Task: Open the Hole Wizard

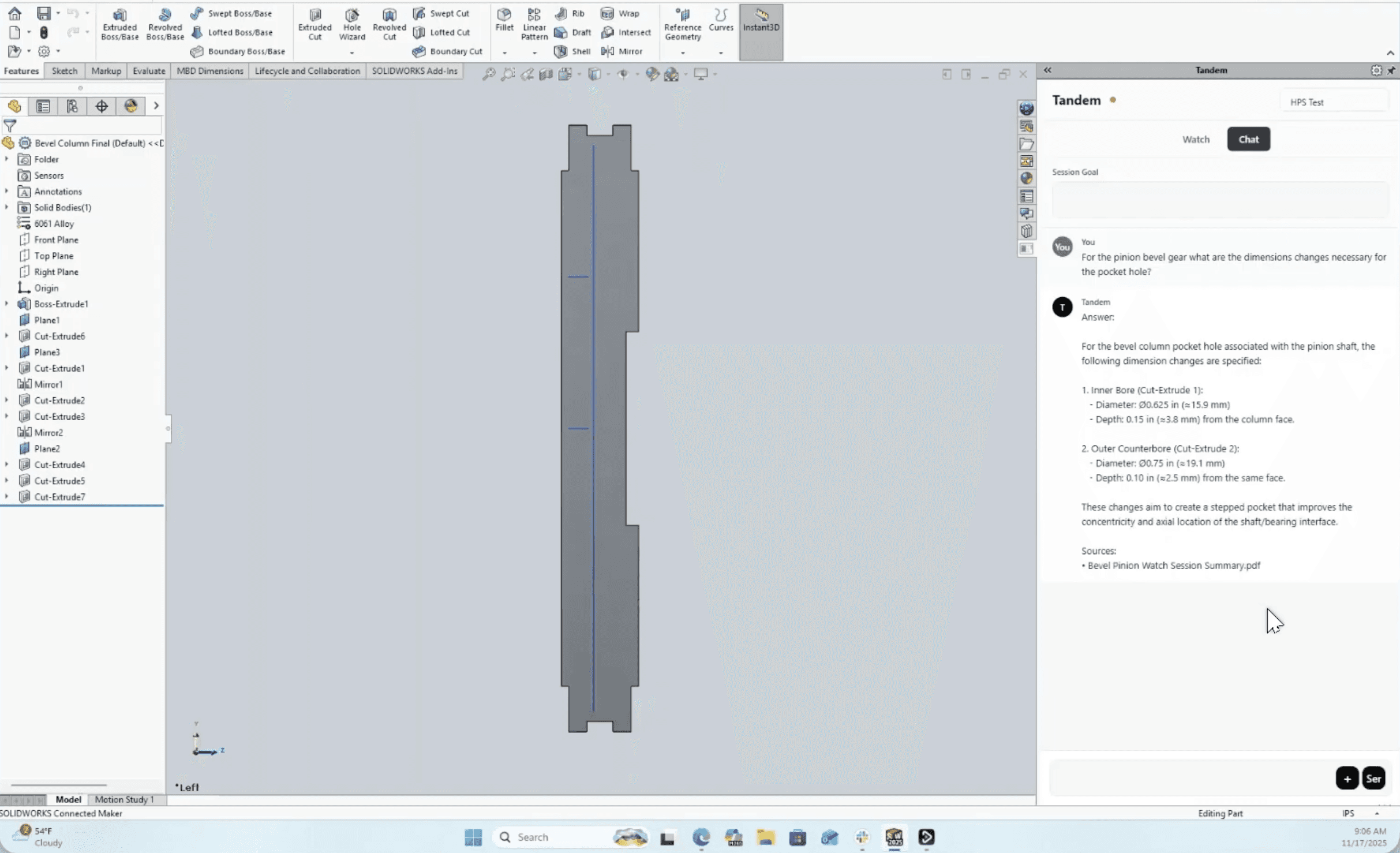Action: pyautogui.click(x=351, y=23)
